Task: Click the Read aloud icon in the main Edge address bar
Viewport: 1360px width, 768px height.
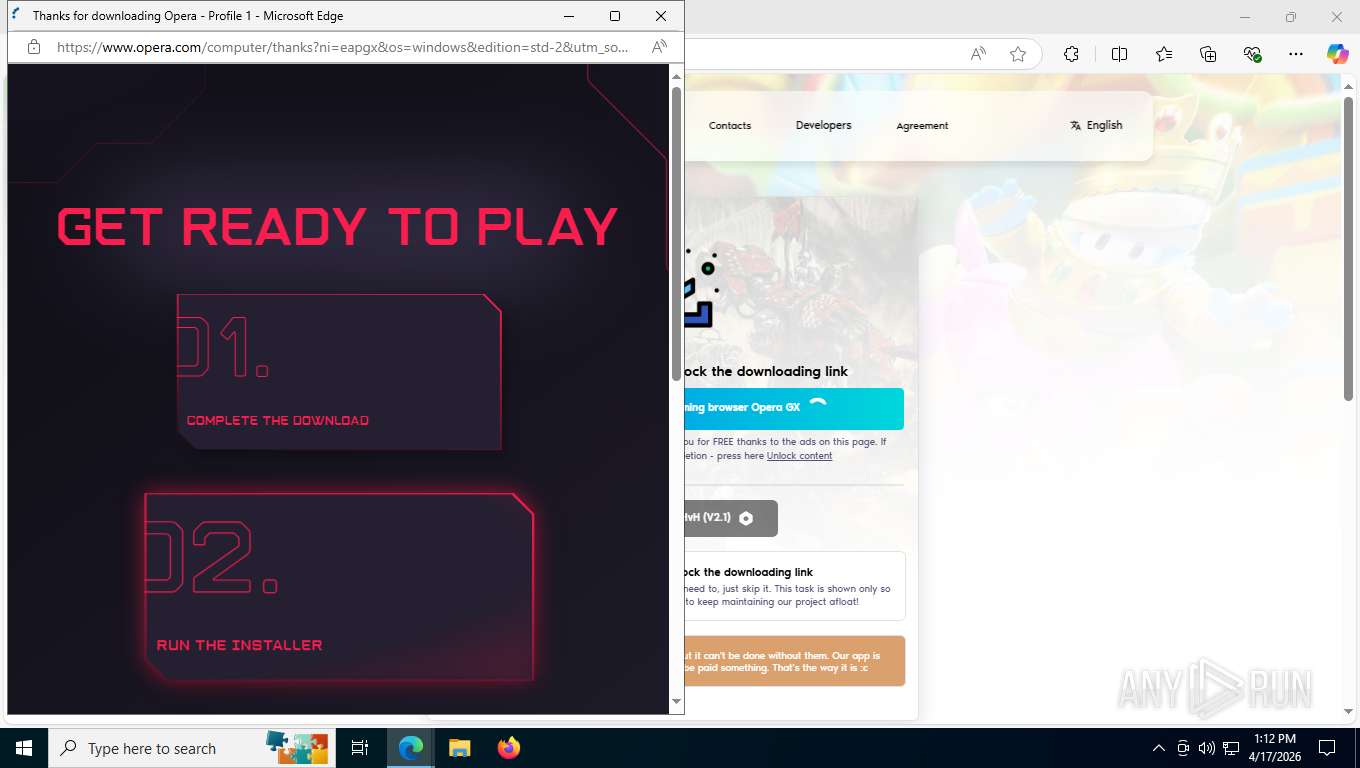Action: [x=978, y=55]
